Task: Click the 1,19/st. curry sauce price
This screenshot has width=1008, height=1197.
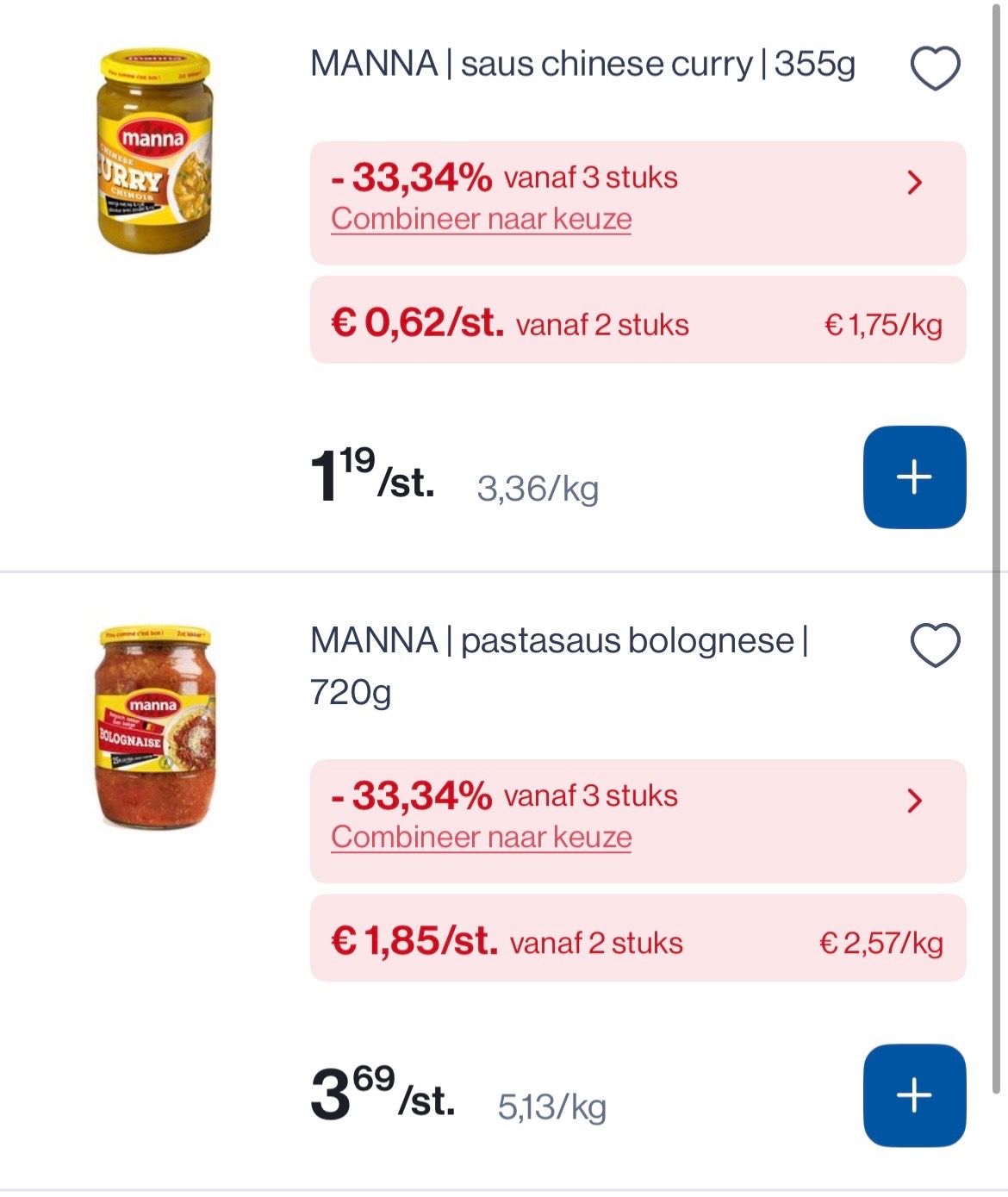Action: coord(372,477)
